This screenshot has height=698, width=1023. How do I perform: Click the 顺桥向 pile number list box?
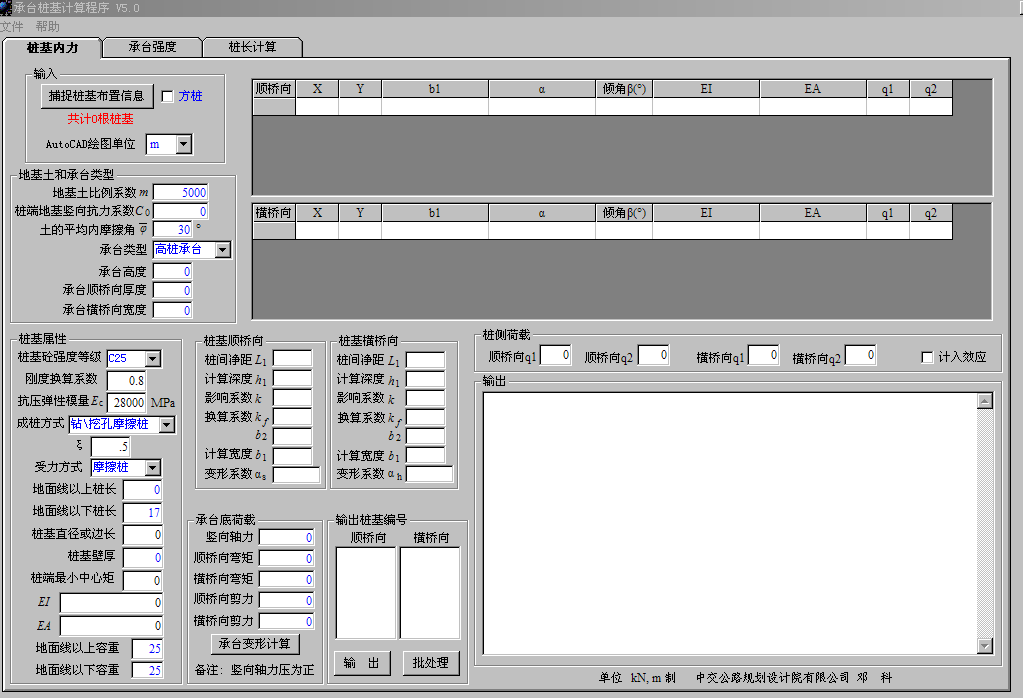366,593
